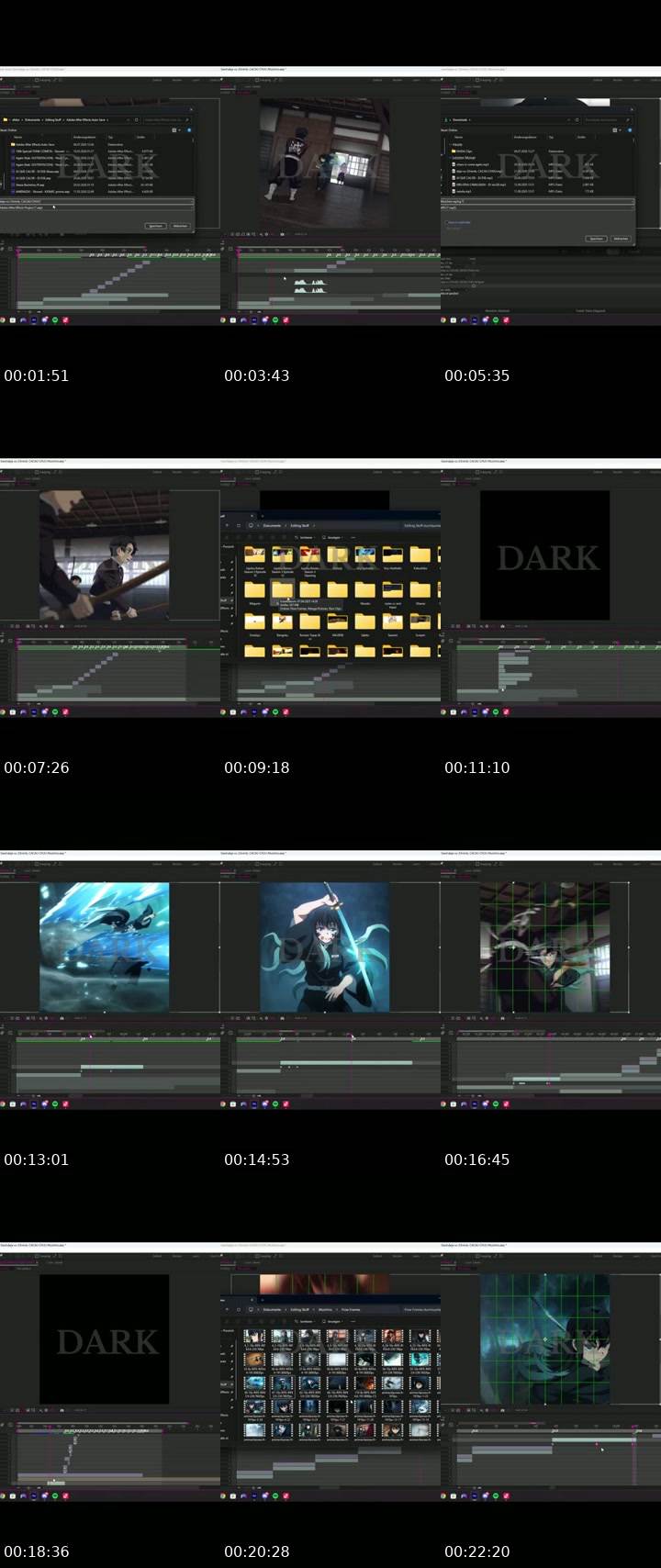Click Abbrechen in the 00:01:51 save dialog
The height and width of the screenshot is (1568, 661).
[180, 226]
